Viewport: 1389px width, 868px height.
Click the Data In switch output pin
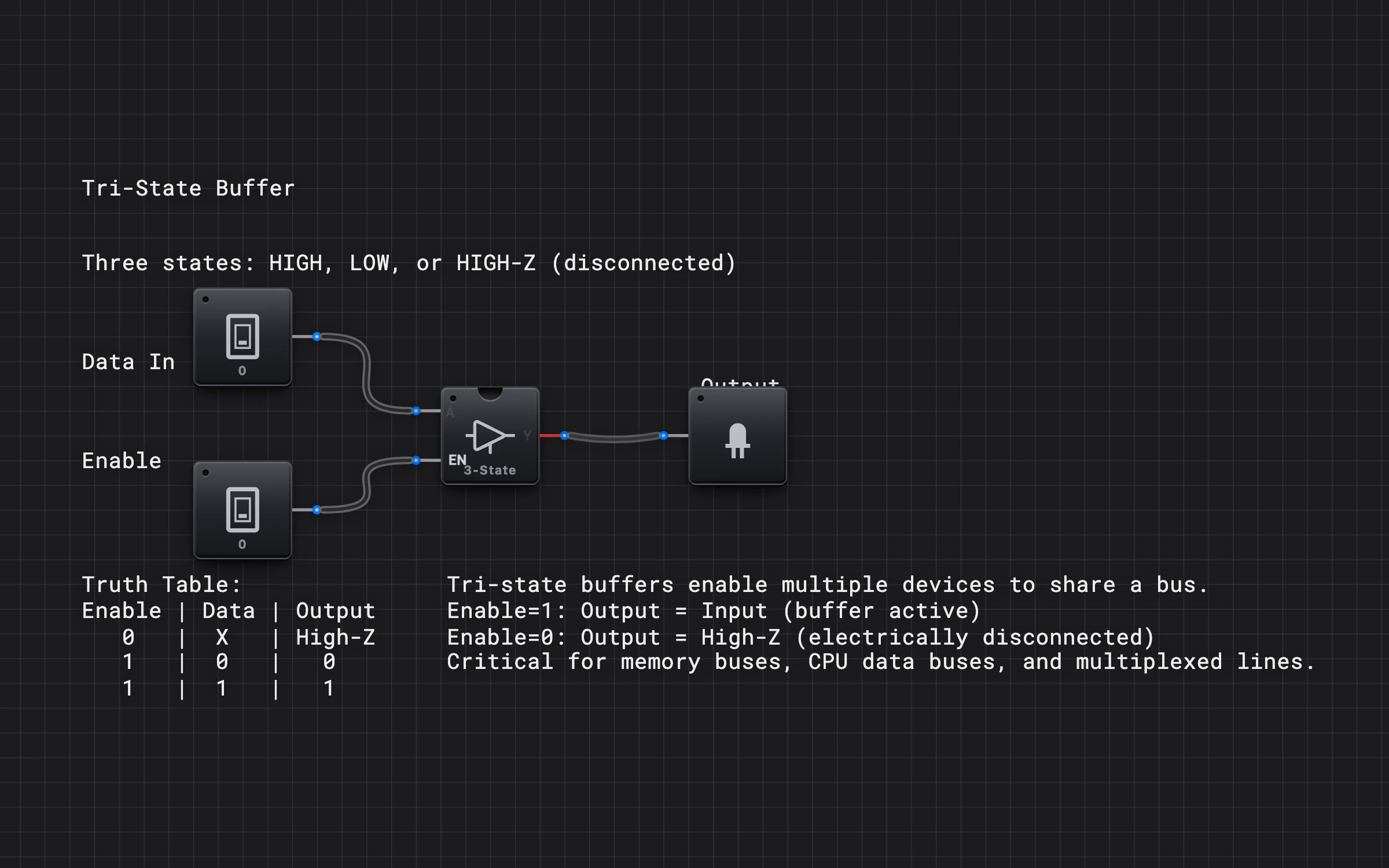click(317, 337)
